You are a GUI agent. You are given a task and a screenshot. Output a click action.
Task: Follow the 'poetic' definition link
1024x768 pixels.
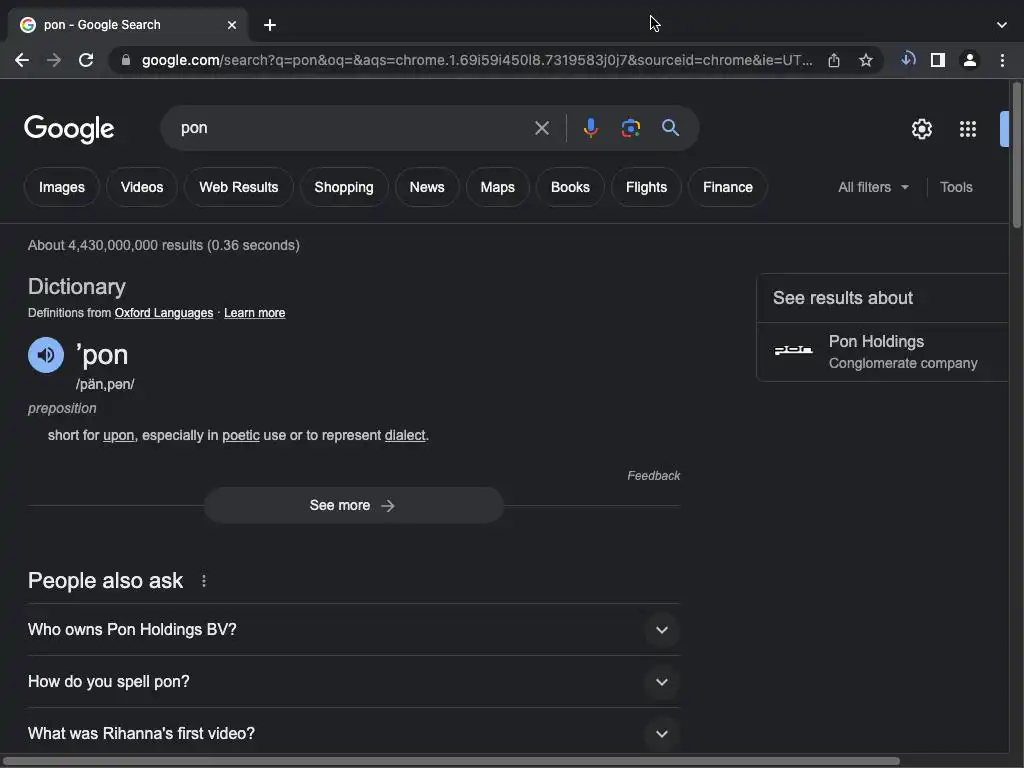pyautogui.click(x=241, y=436)
